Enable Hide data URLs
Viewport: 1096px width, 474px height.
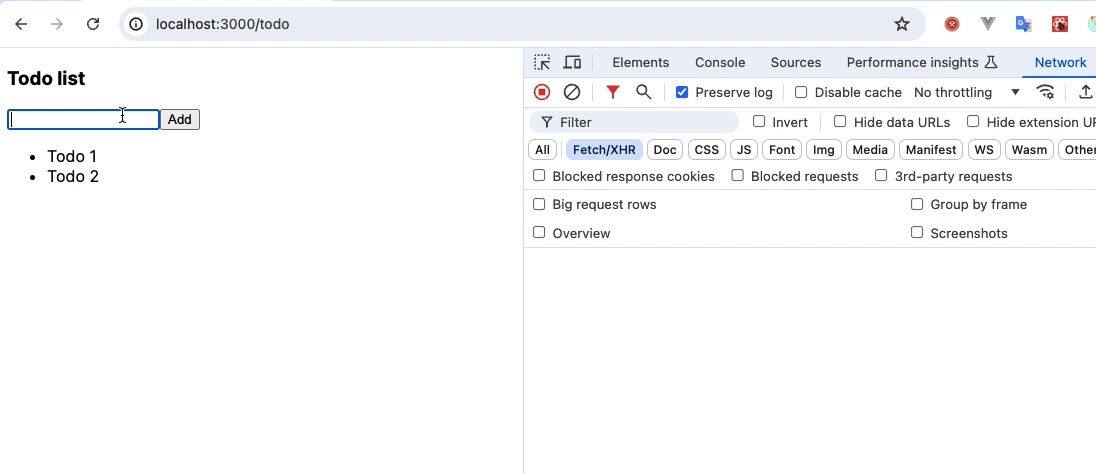pyautogui.click(x=840, y=122)
